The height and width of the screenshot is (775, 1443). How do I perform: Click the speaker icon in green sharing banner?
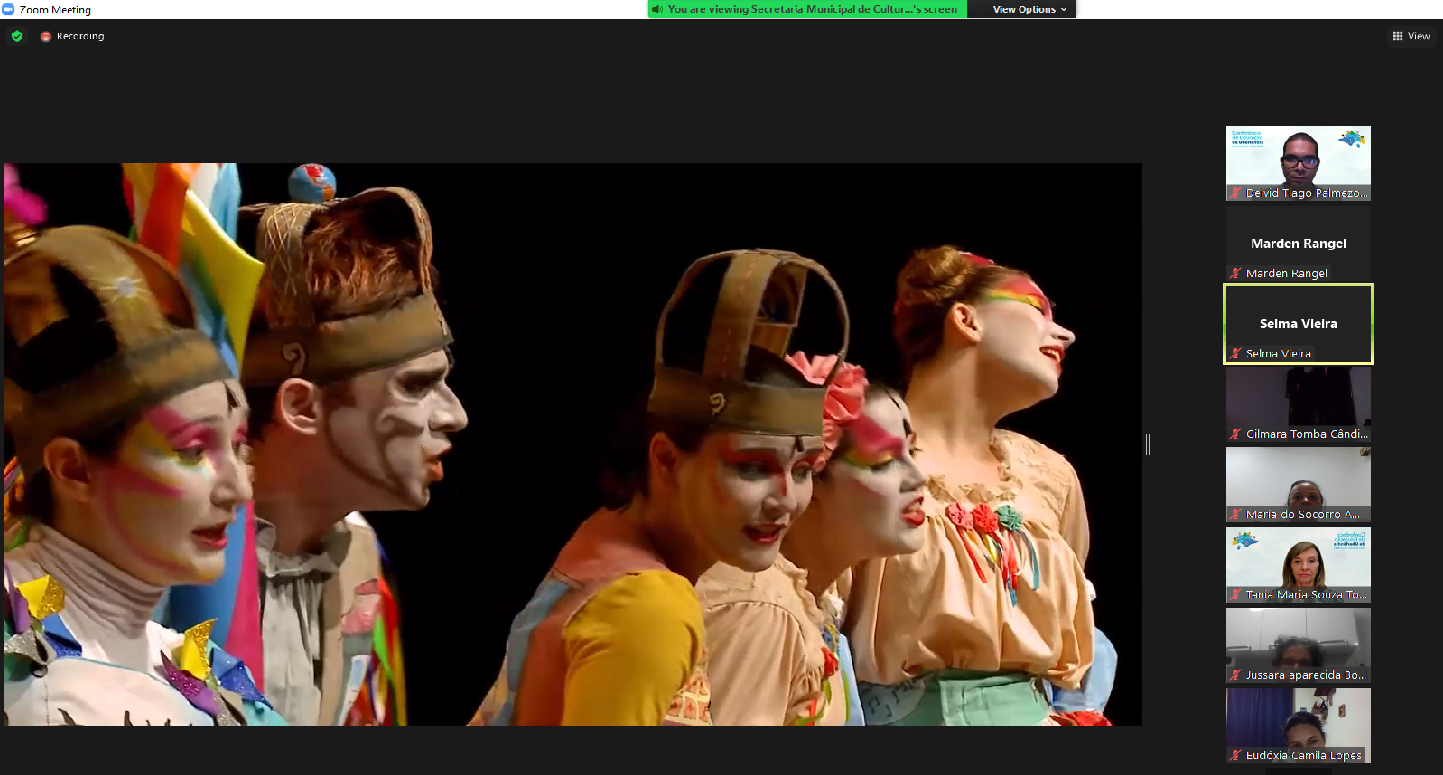click(657, 9)
